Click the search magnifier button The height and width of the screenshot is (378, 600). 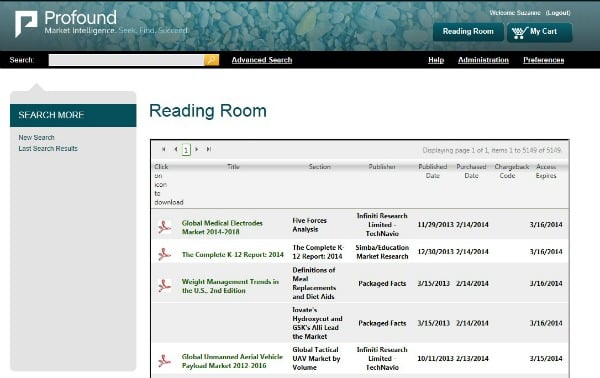point(212,60)
